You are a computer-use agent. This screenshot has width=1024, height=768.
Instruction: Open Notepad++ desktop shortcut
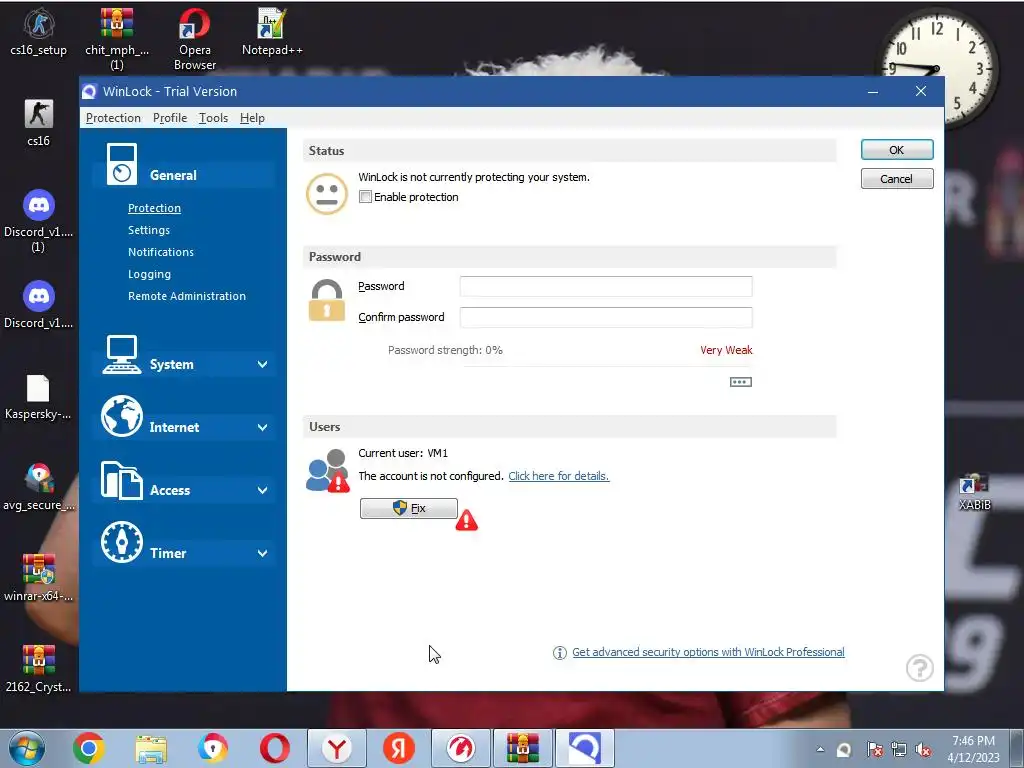pos(272,33)
